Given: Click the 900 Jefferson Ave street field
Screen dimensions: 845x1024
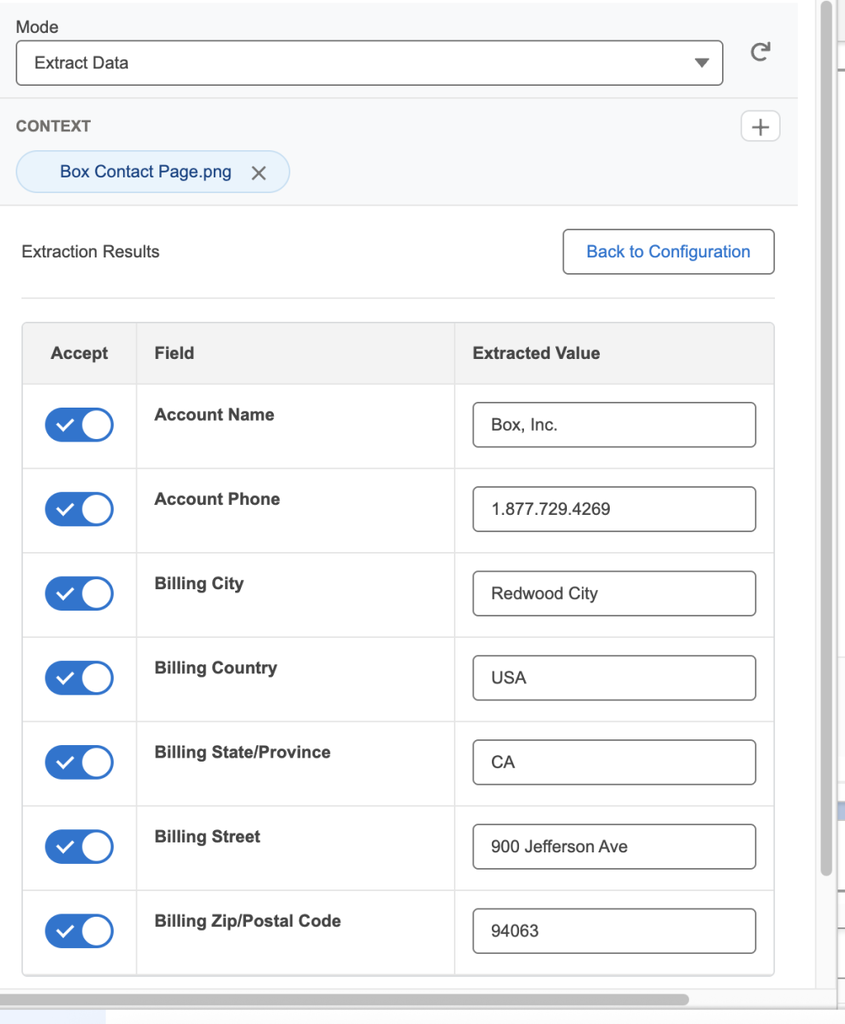Looking at the screenshot, I should coord(614,847).
